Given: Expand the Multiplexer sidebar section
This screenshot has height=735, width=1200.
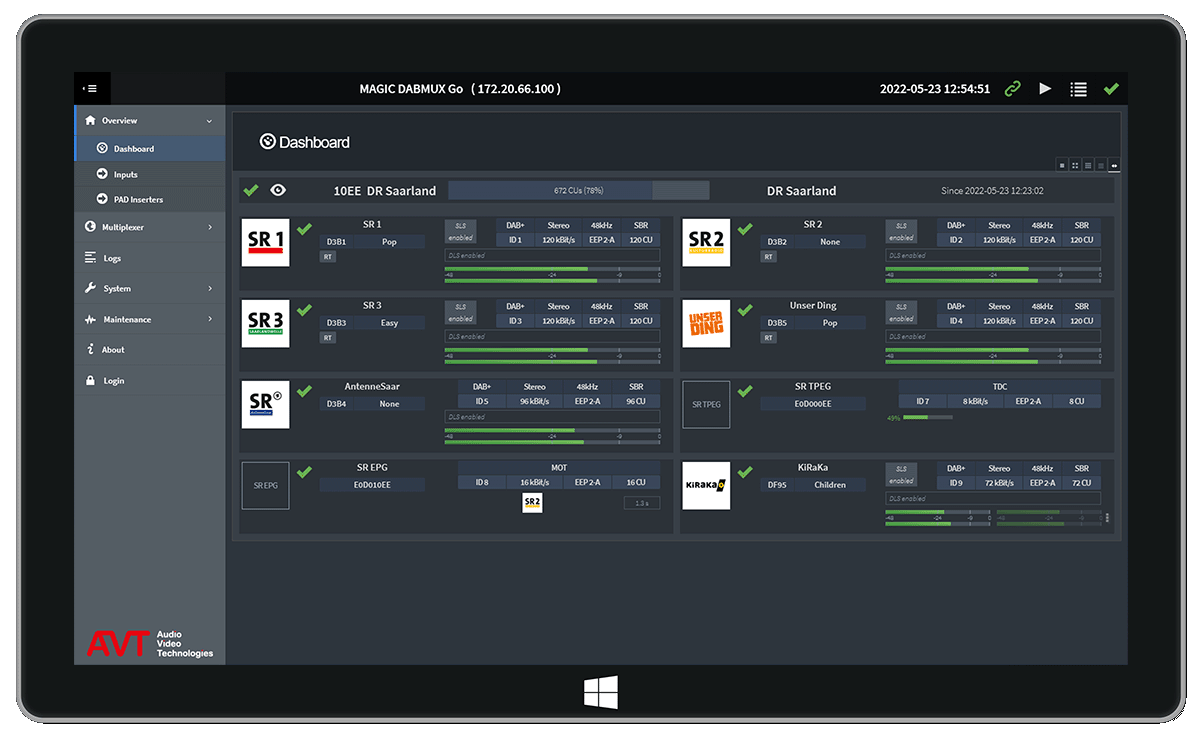Looking at the screenshot, I should point(149,227).
